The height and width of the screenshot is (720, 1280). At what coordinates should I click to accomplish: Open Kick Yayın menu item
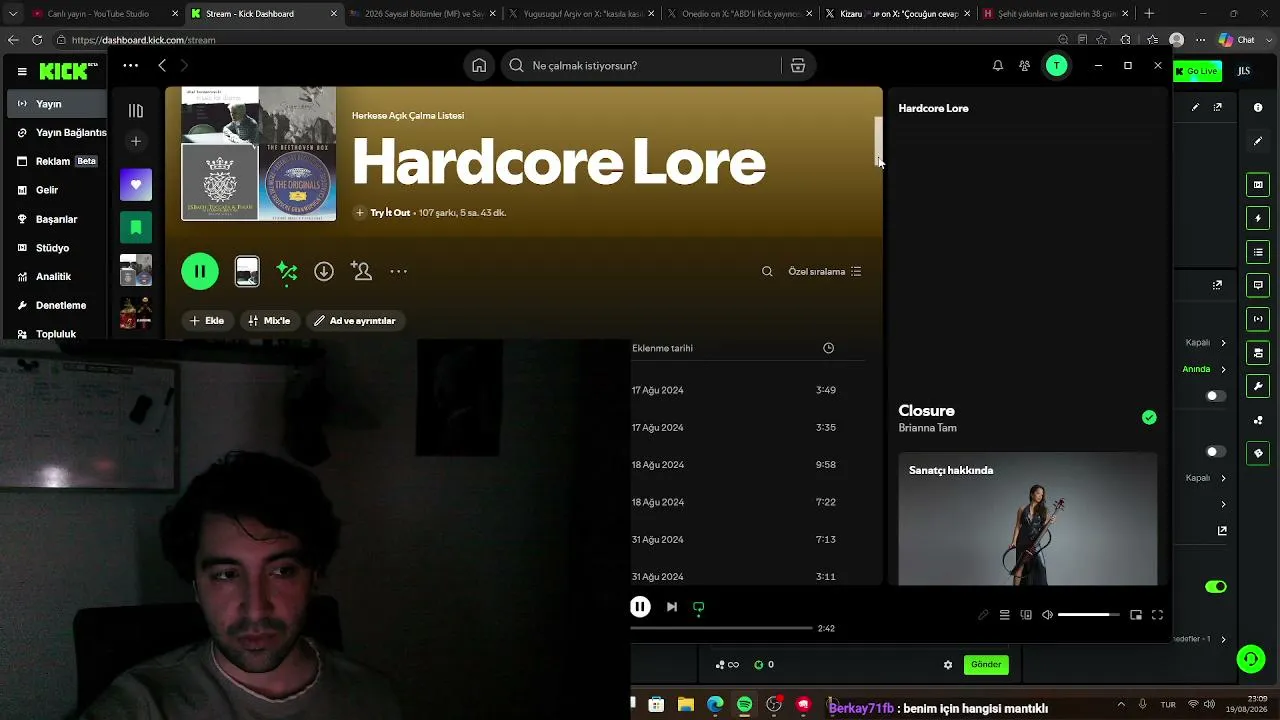coord(56,104)
